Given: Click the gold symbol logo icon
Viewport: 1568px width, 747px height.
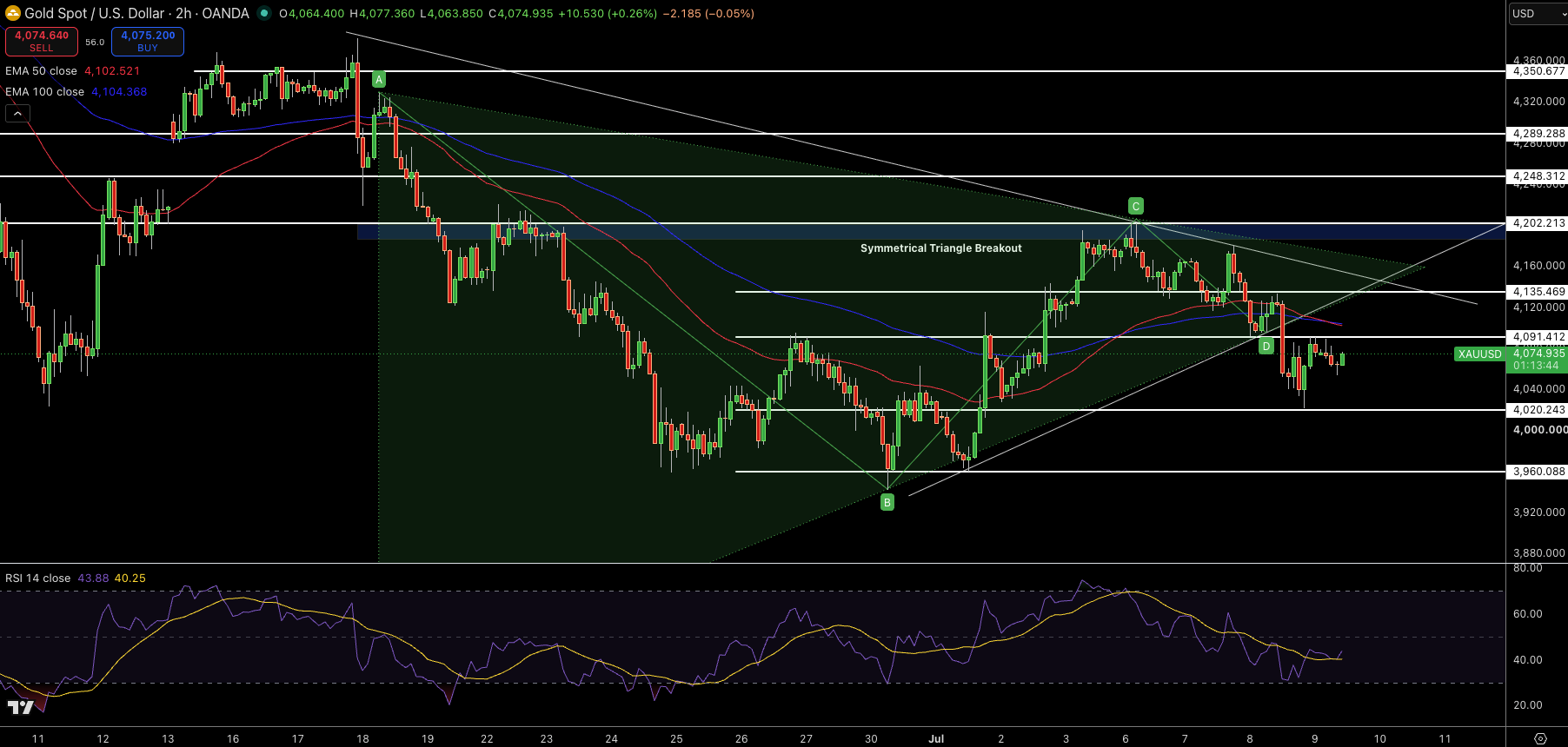Looking at the screenshot, I should click(x=12, y=13).
